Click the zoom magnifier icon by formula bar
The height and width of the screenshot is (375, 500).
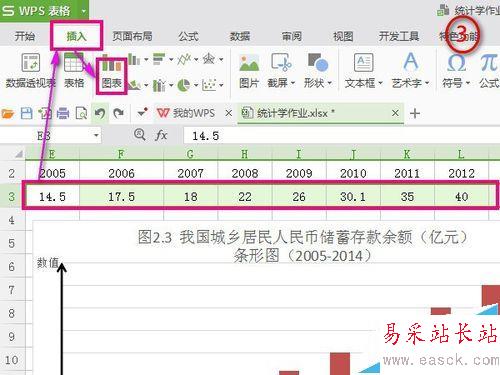tap(140, 135)
